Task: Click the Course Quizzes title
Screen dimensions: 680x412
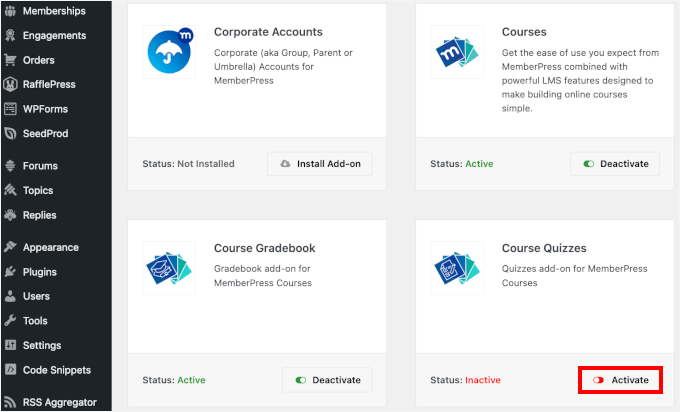Action: (x=543, y=248)
